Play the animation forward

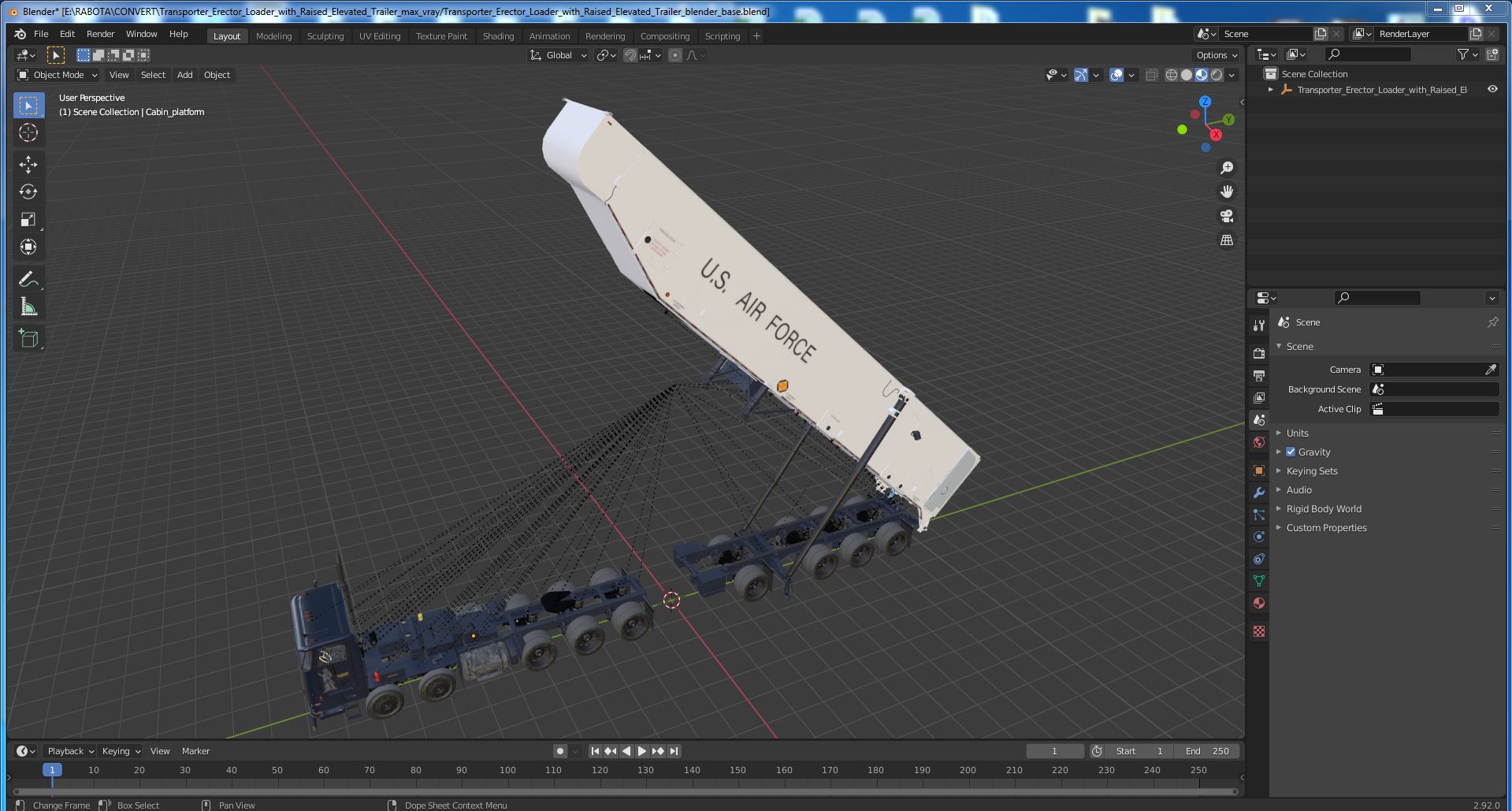641,751
